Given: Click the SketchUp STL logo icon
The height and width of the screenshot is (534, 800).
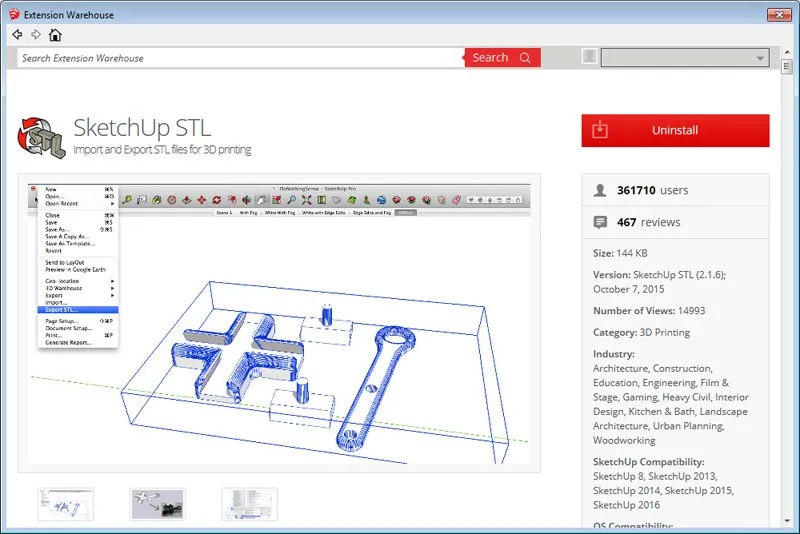Looking at the screenshot, I should [41, 138].
